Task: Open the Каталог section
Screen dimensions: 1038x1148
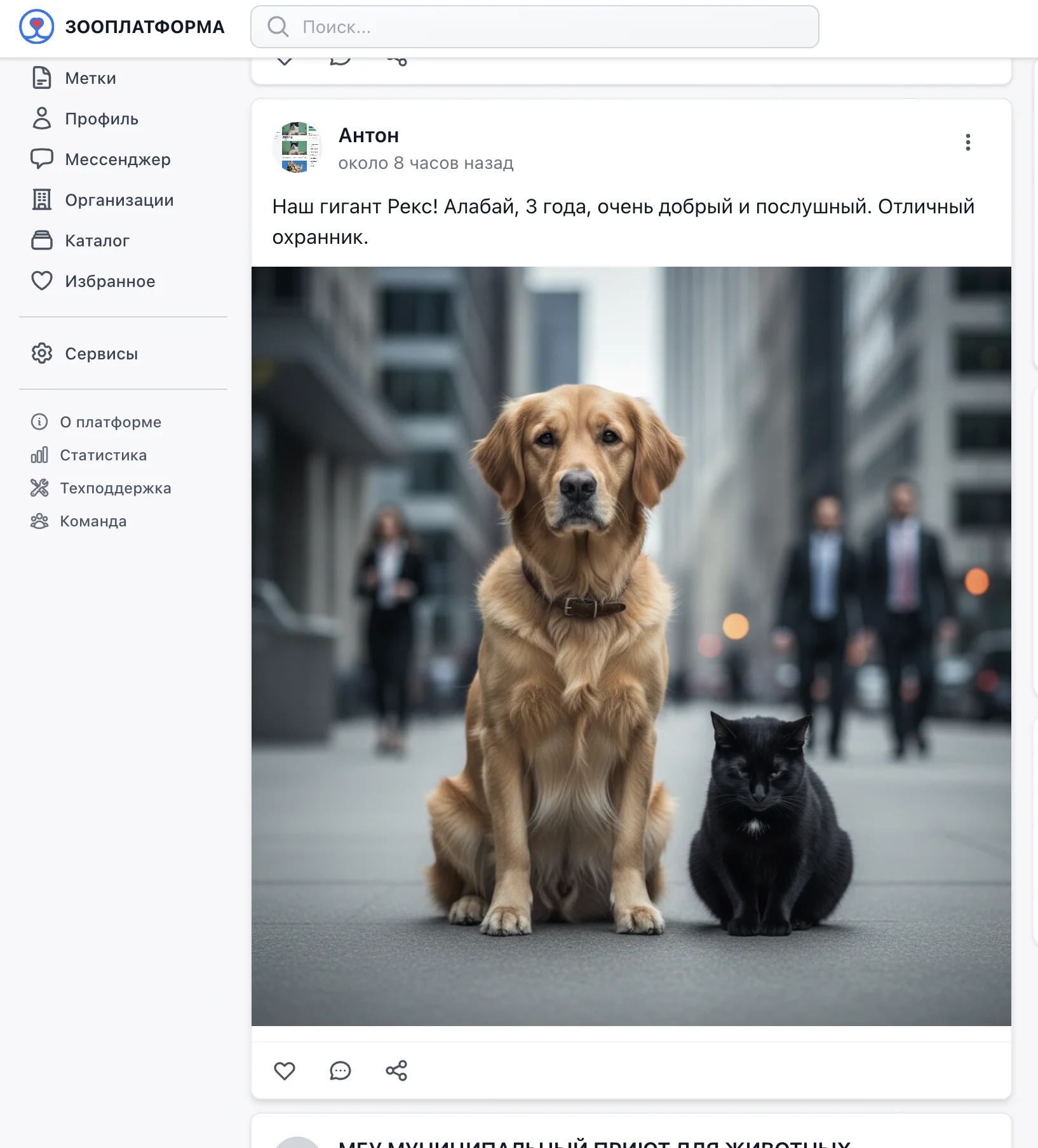Action: click(x=97, y=241)
